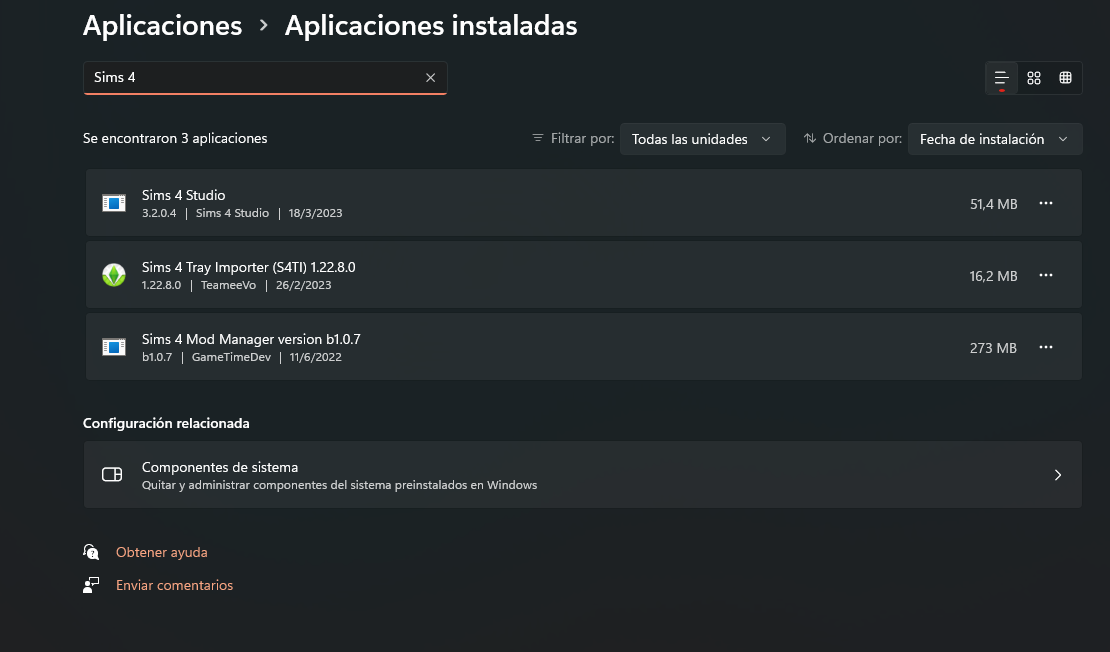Open the Obtener ayuda link

tap(161, 552)
